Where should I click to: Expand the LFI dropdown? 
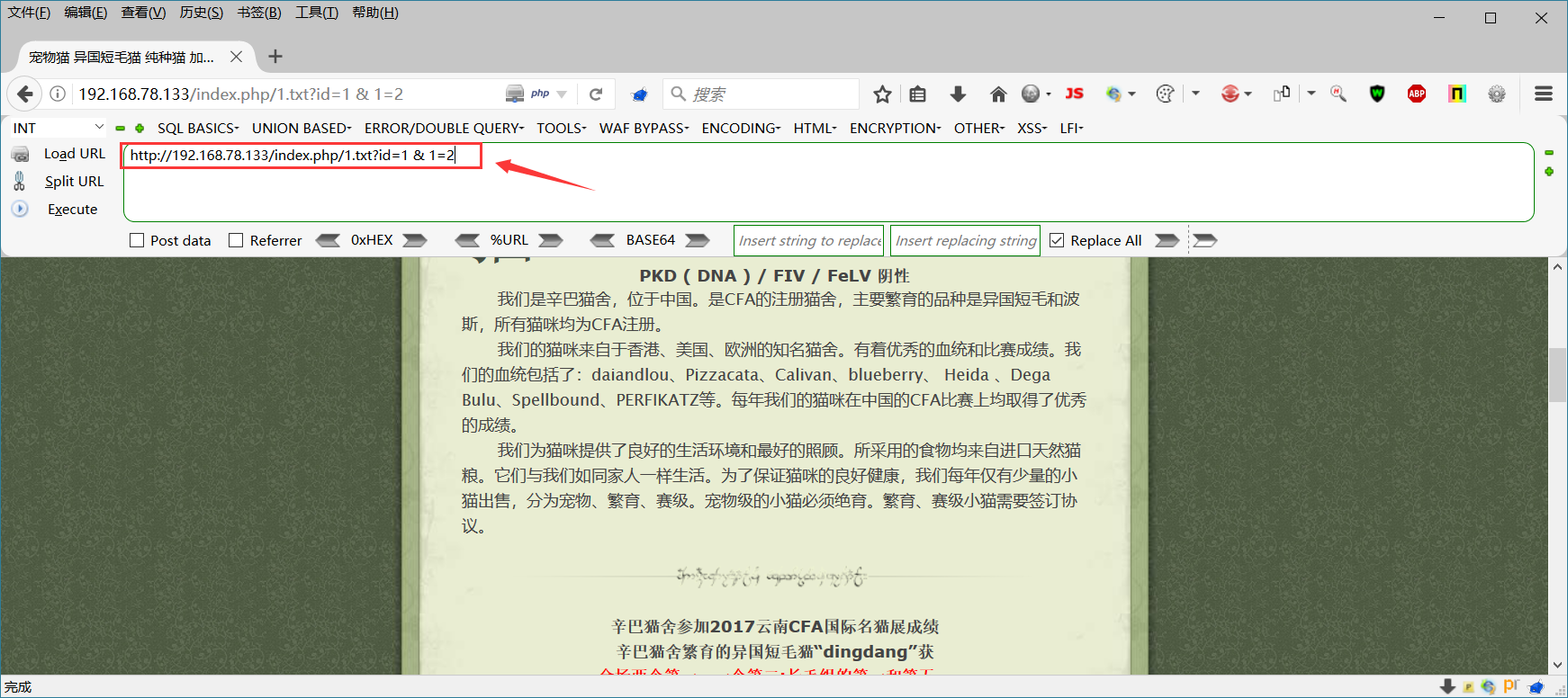pyautogui.click(x=1071, y=129)
